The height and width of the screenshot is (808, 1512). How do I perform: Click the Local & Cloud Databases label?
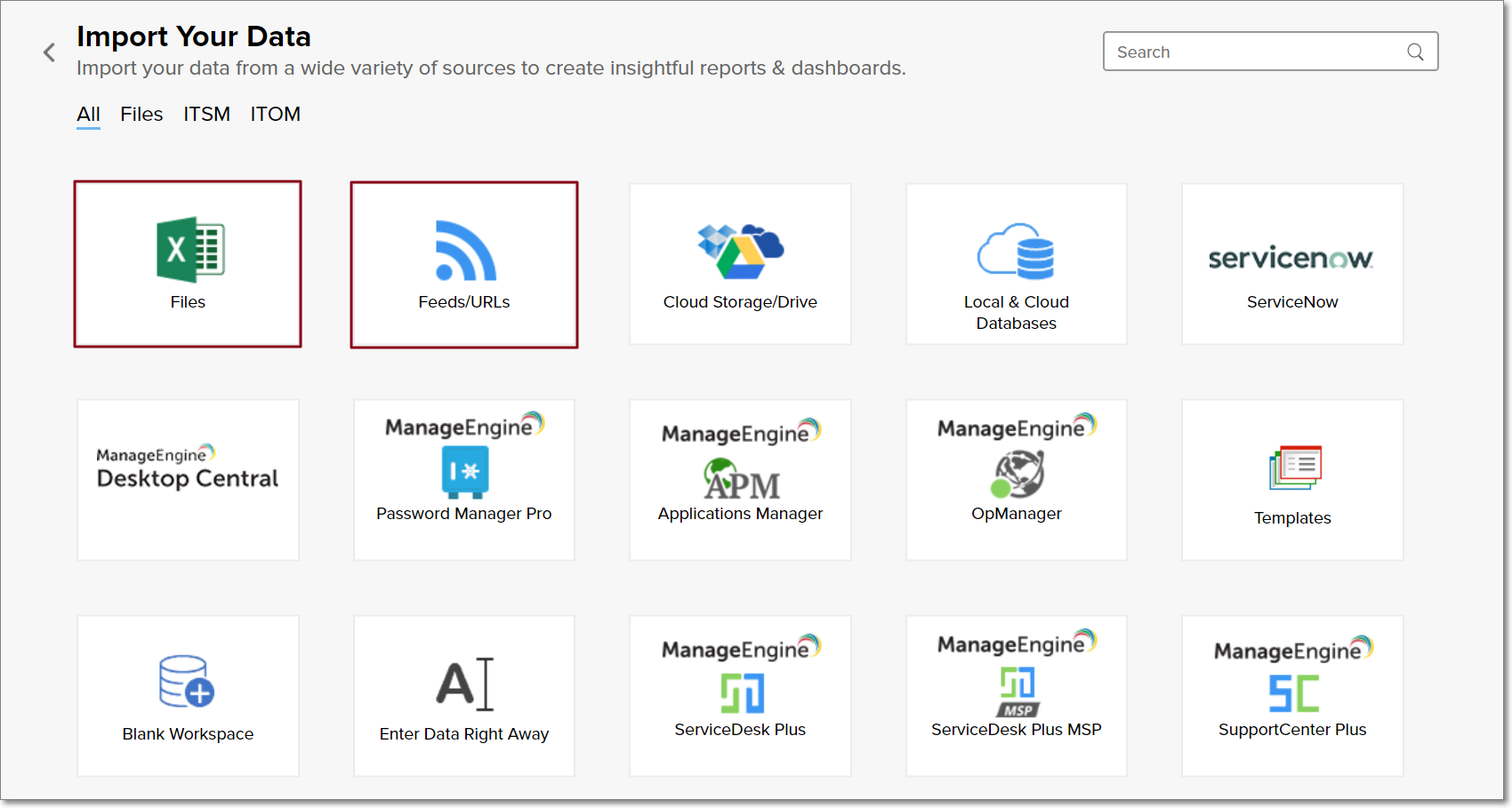[1017, 313]
